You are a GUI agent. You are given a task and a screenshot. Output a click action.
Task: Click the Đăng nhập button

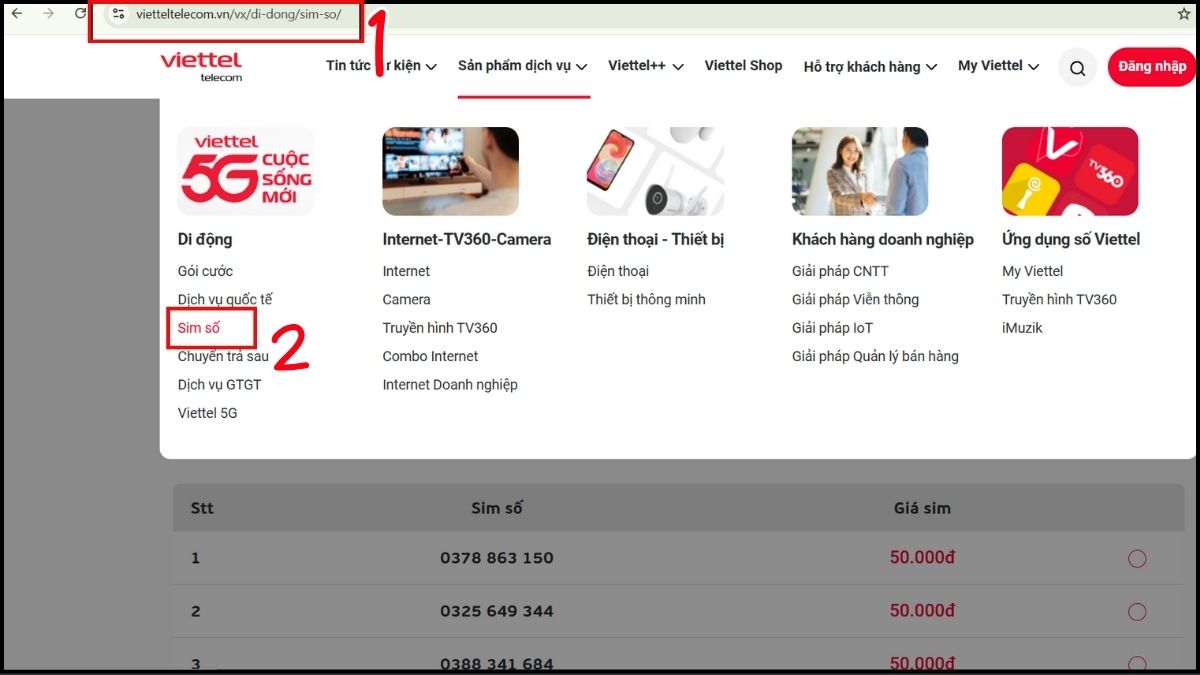(1152, 67)
